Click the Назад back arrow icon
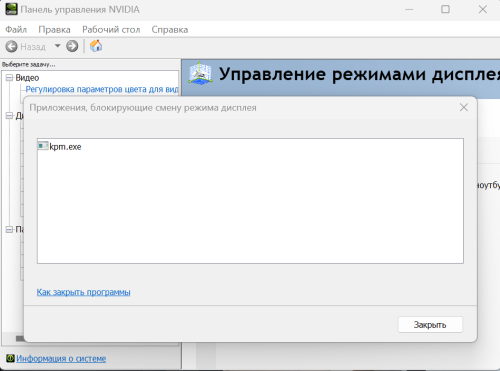 (x=11, y=46)
